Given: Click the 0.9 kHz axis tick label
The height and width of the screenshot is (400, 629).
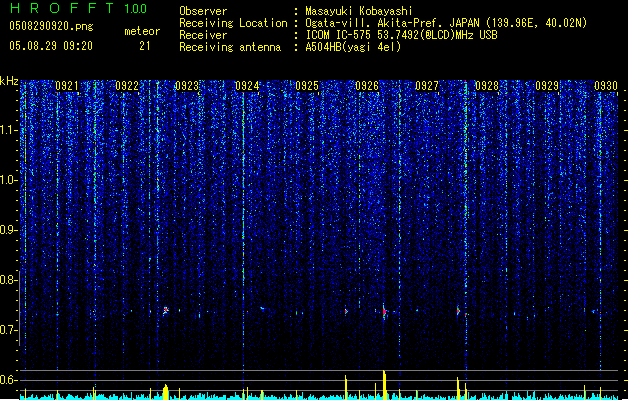Looking at the screenshot, I should coord(8,230).
